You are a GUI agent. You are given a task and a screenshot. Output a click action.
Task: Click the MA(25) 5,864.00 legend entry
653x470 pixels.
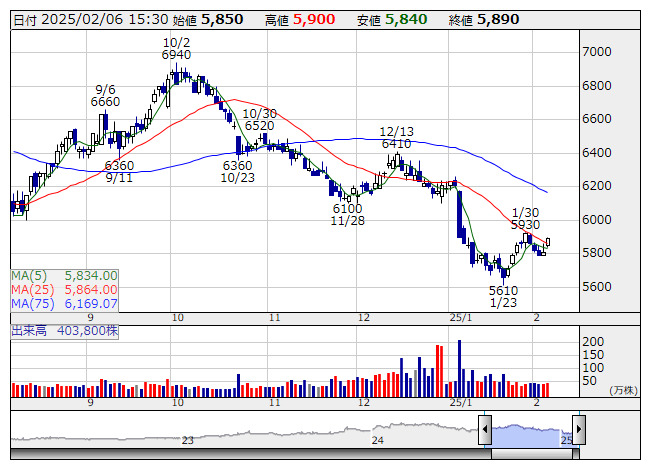65,290
